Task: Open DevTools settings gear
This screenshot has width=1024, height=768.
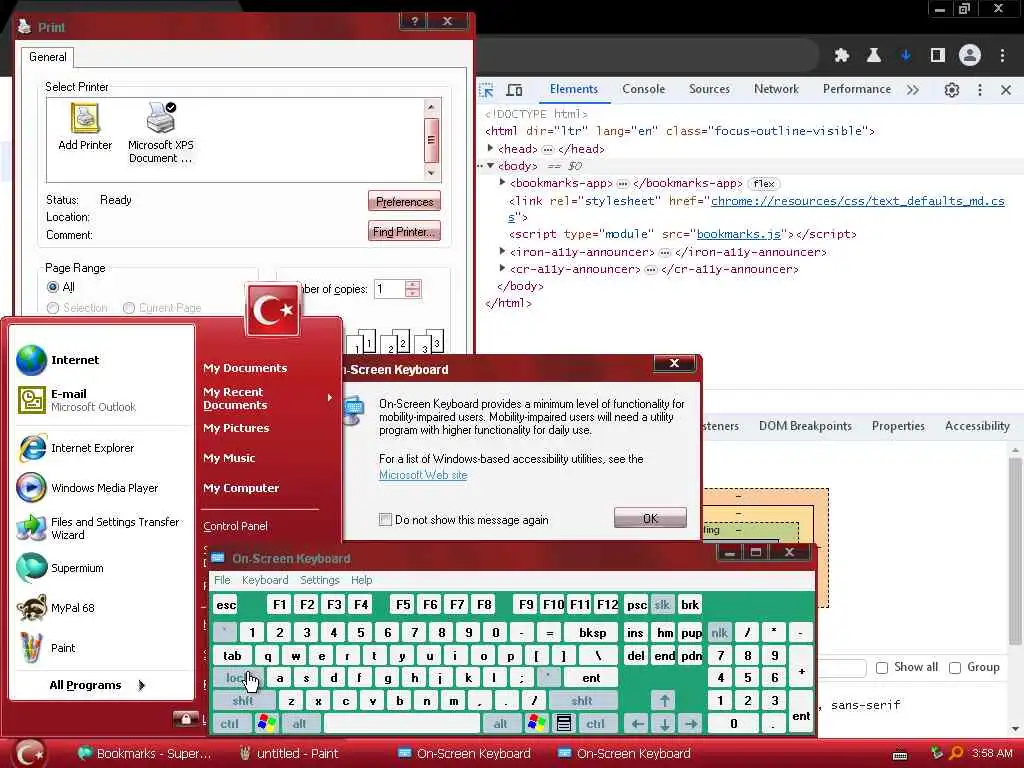Action: point(952,89)
